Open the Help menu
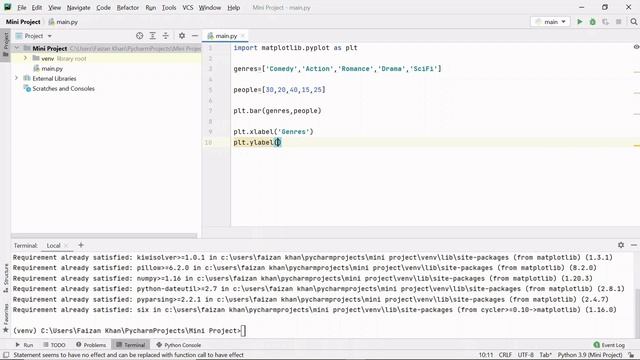Screen dimensions: 640x360 coord(233,7)
